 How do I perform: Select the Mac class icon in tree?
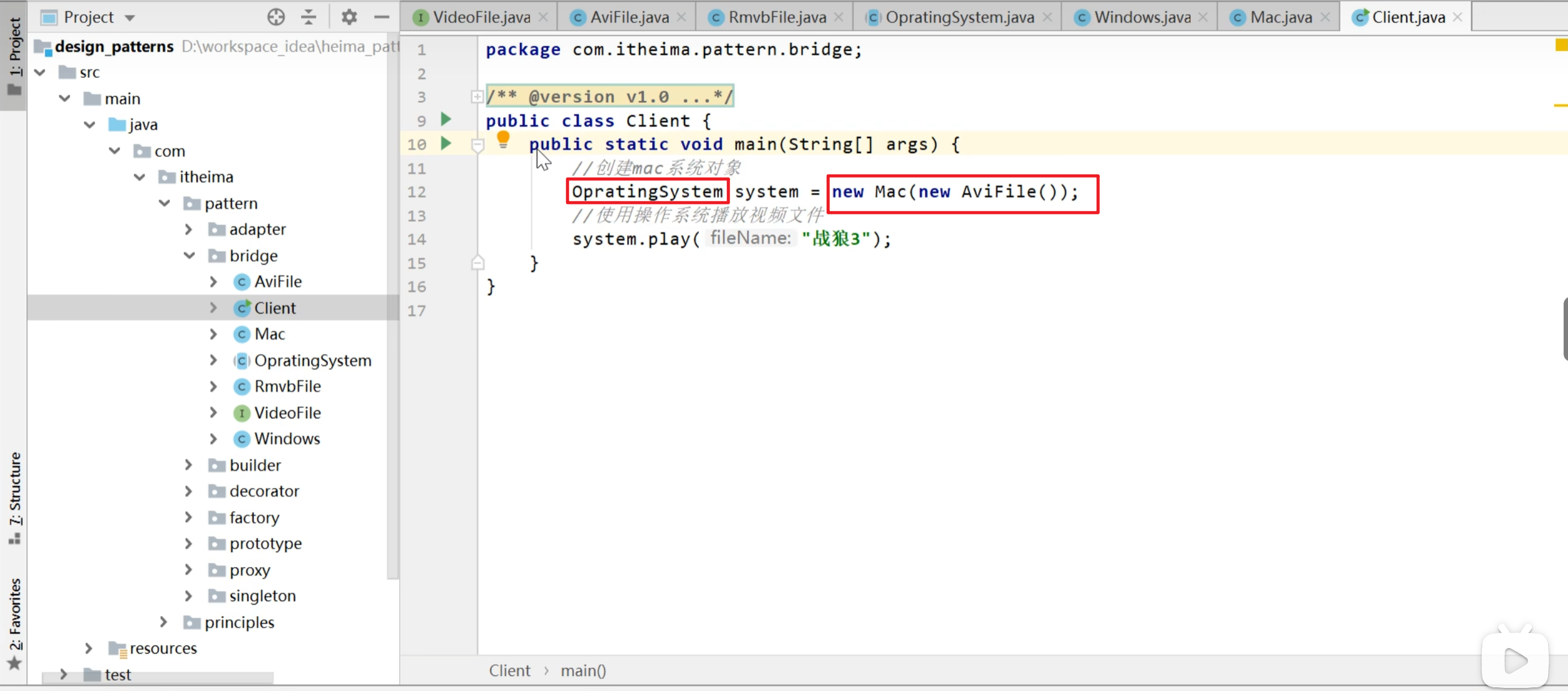(242, 335)
